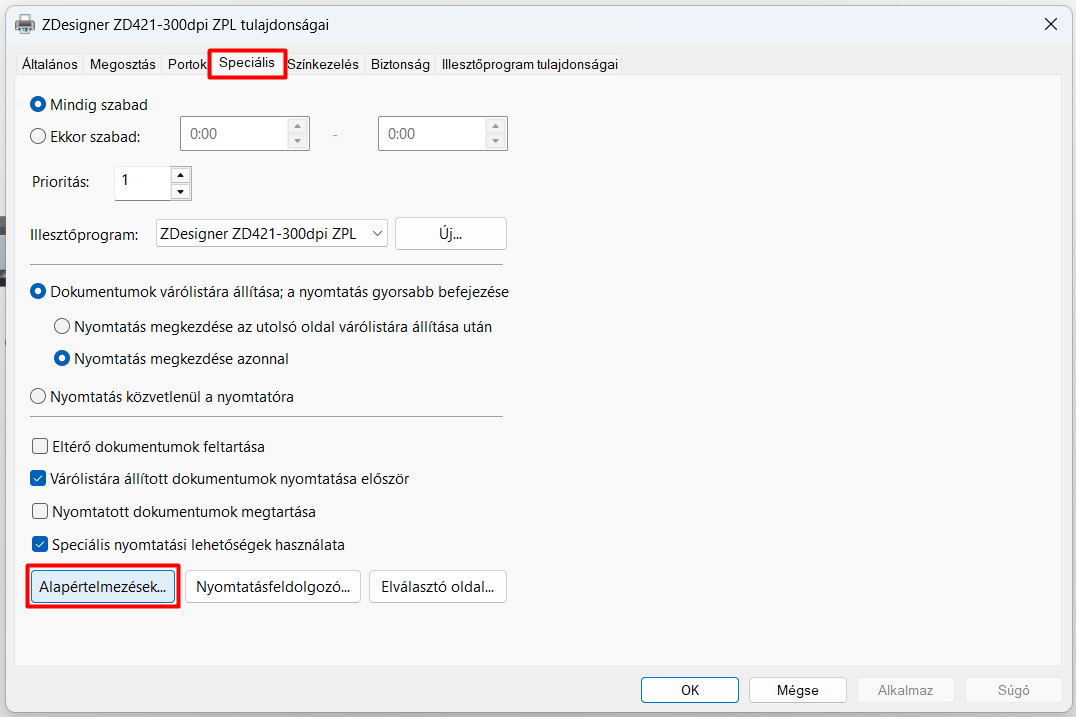The height and width of the screenshot is (717, 1076).
Task: Click the Súgó help button
Action: point(1014,690)
